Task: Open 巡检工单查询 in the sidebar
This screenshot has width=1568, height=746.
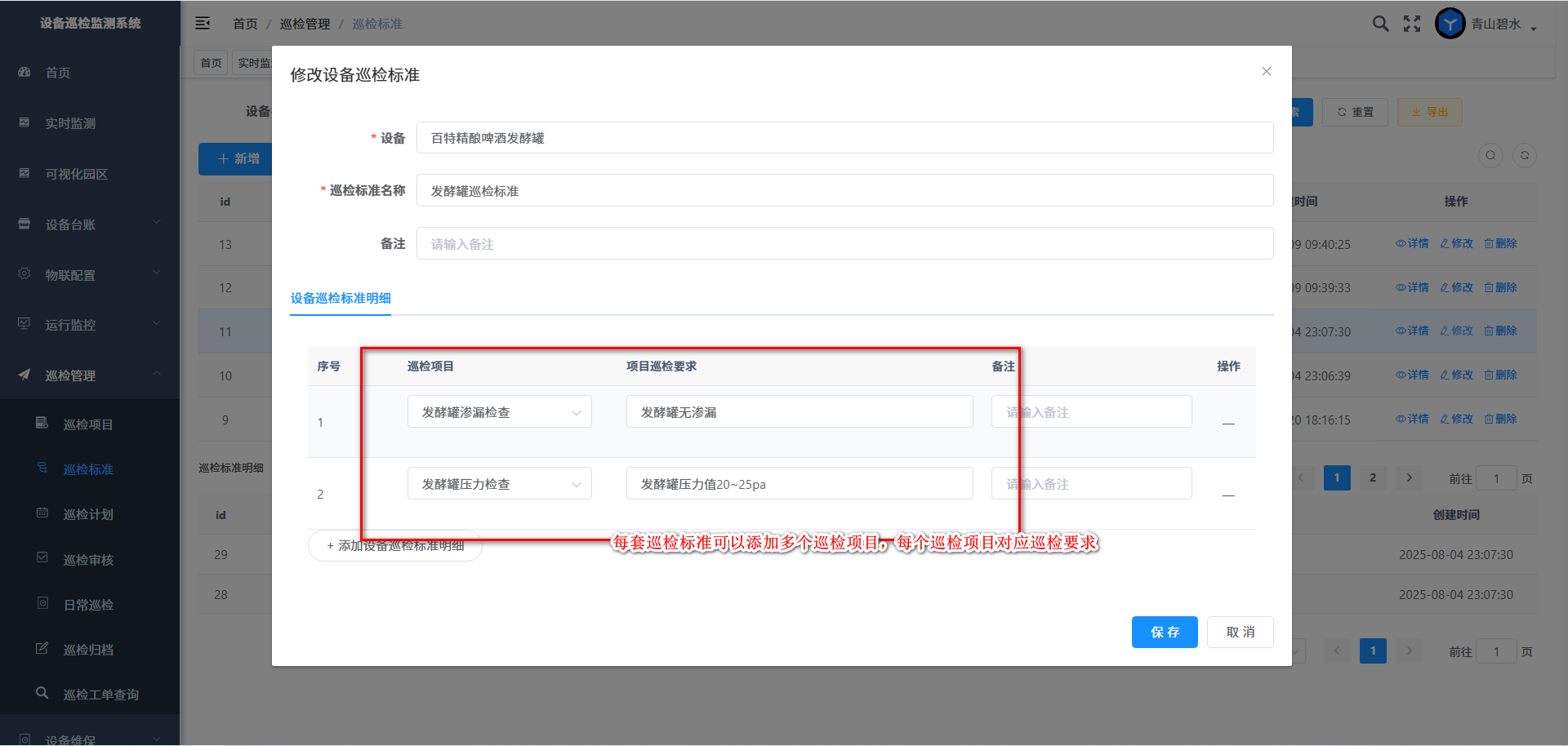Action: [100, 695]
